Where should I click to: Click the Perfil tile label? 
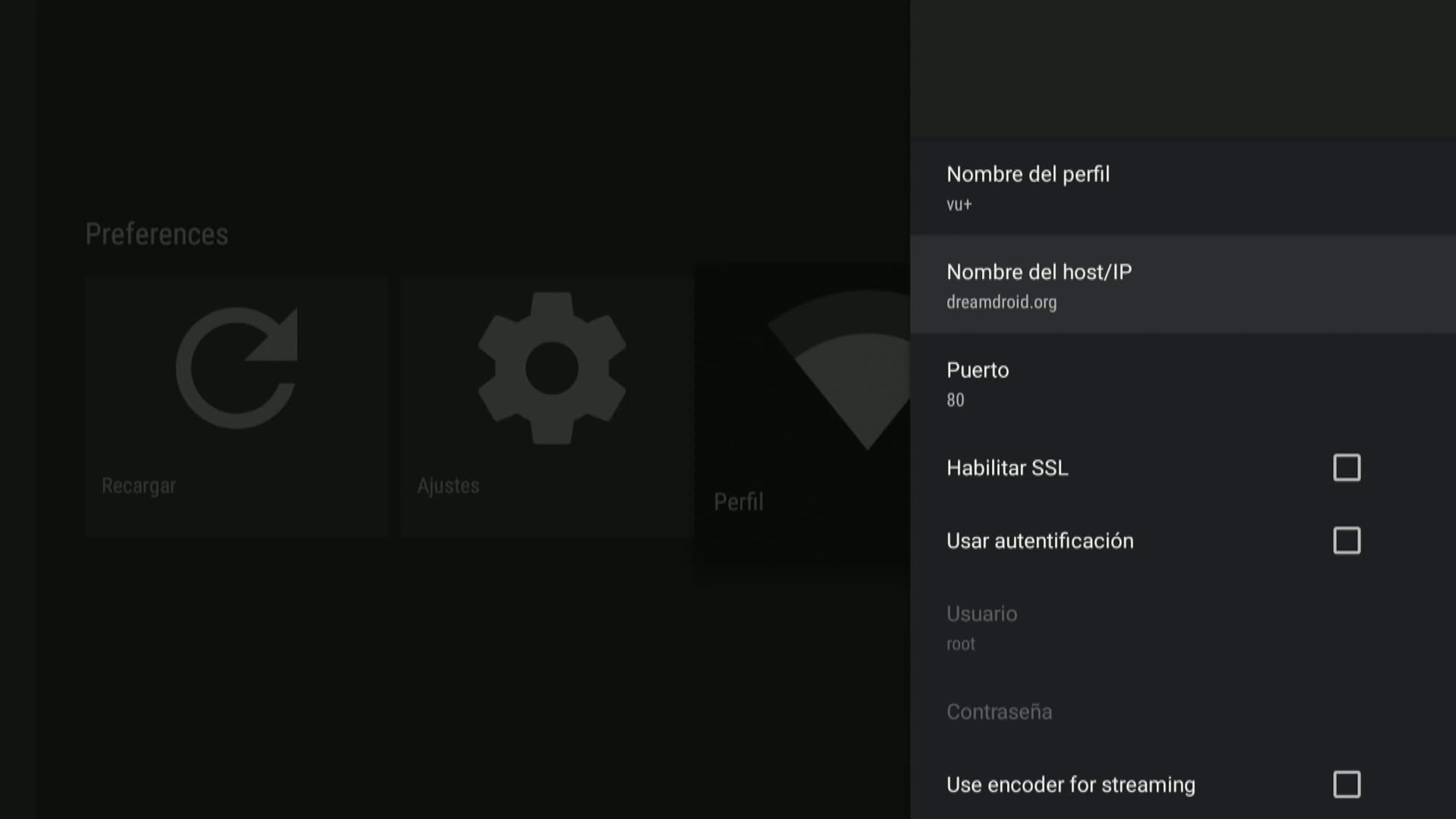(x=739, y=502)
